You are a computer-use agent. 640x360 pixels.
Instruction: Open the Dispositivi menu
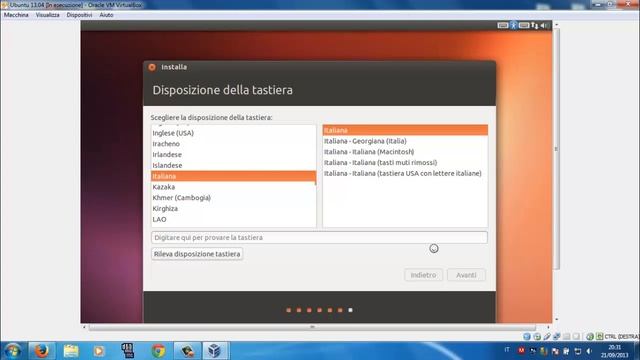pyautogui.click(x=79, y=15)
